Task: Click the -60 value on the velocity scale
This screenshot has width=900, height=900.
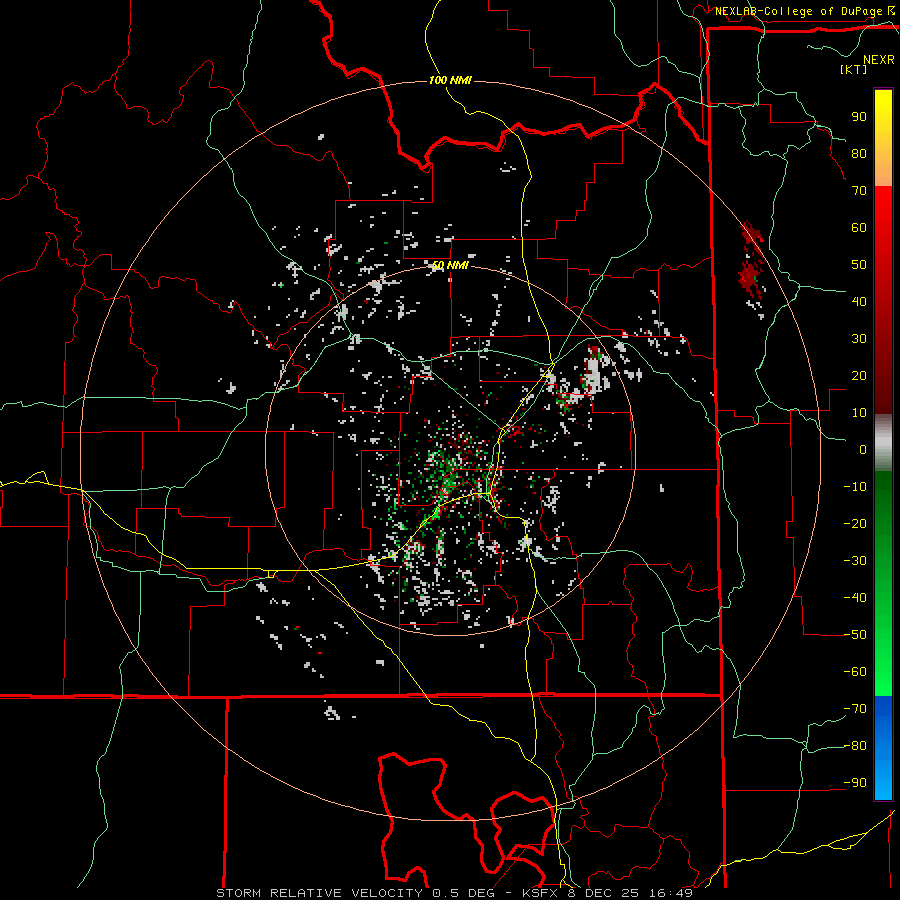Action: (x=855, y=672)
